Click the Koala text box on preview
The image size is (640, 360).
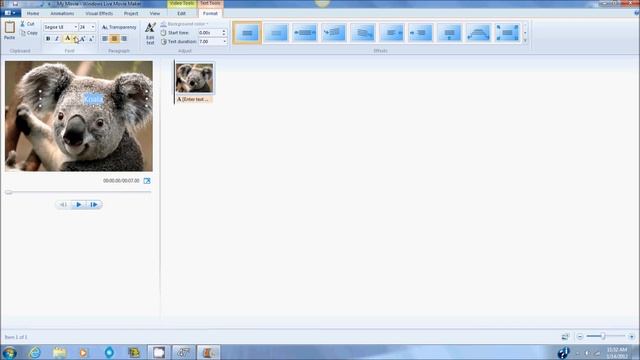93,99
